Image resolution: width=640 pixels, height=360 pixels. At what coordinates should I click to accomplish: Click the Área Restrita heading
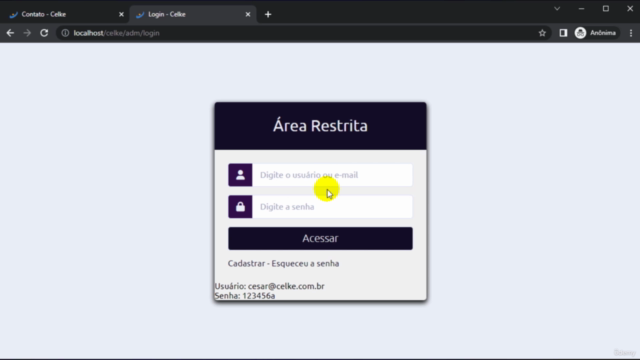[320, 126]
